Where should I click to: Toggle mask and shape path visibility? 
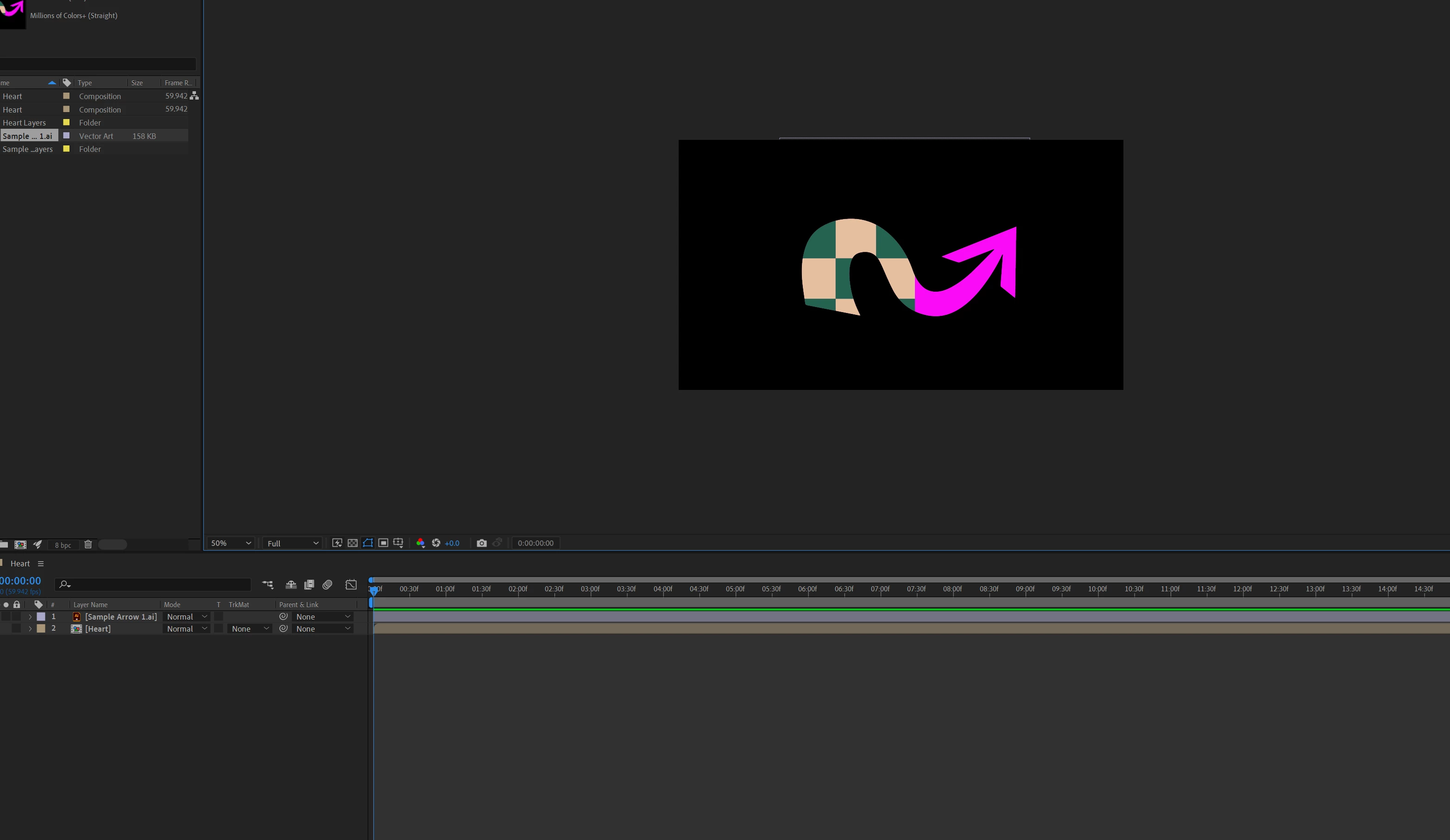(368, 543)
